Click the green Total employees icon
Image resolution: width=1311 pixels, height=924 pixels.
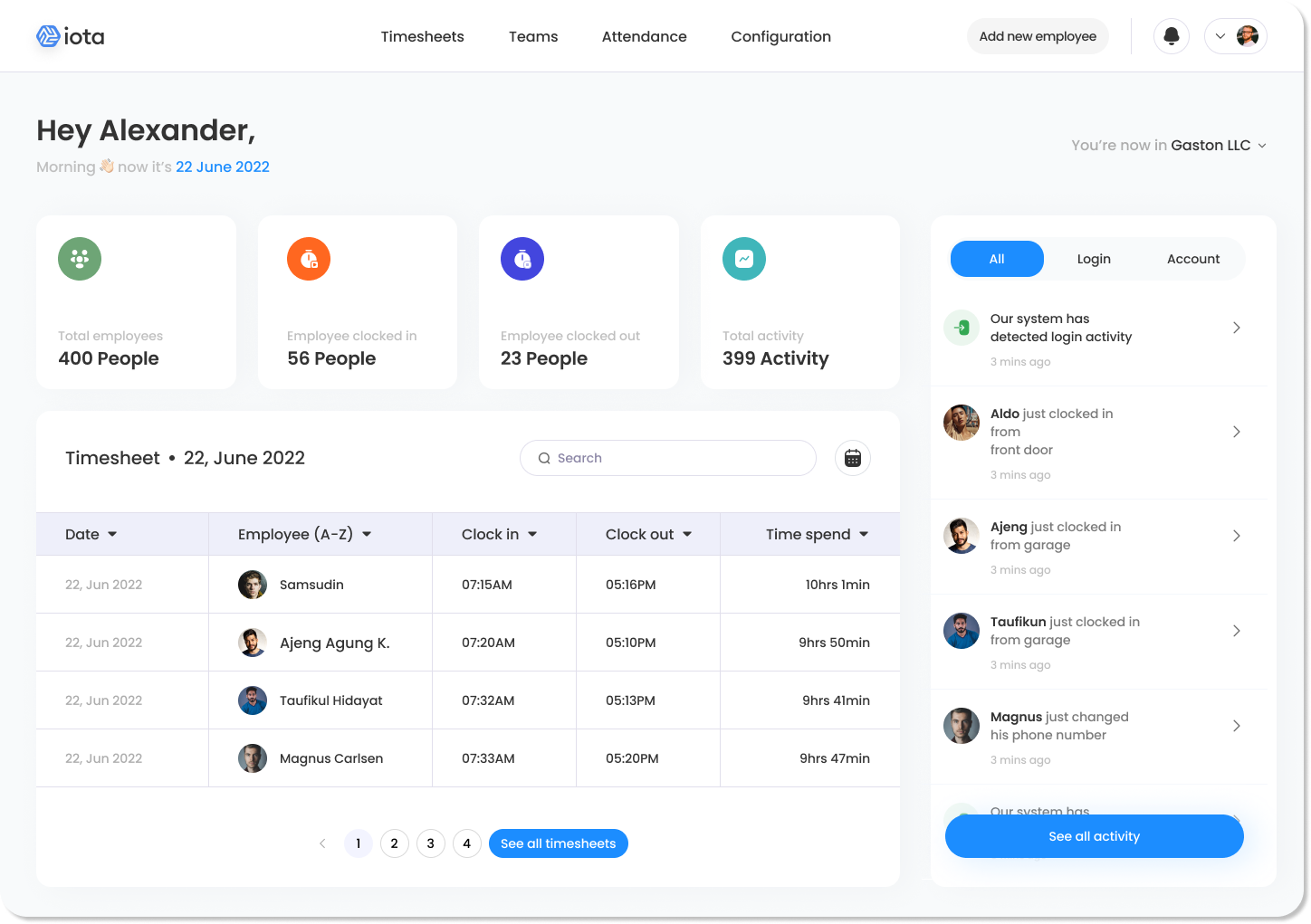click(x=80, y=259)
